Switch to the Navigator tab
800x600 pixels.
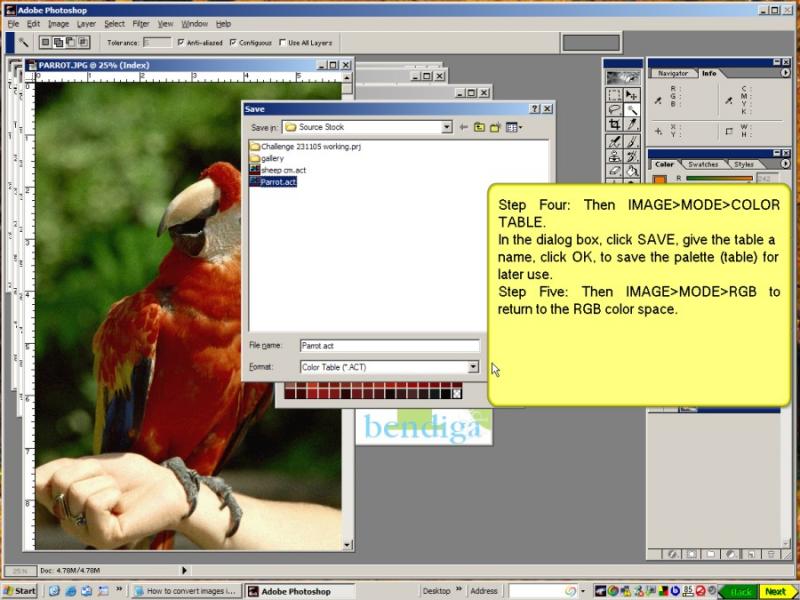672,73
